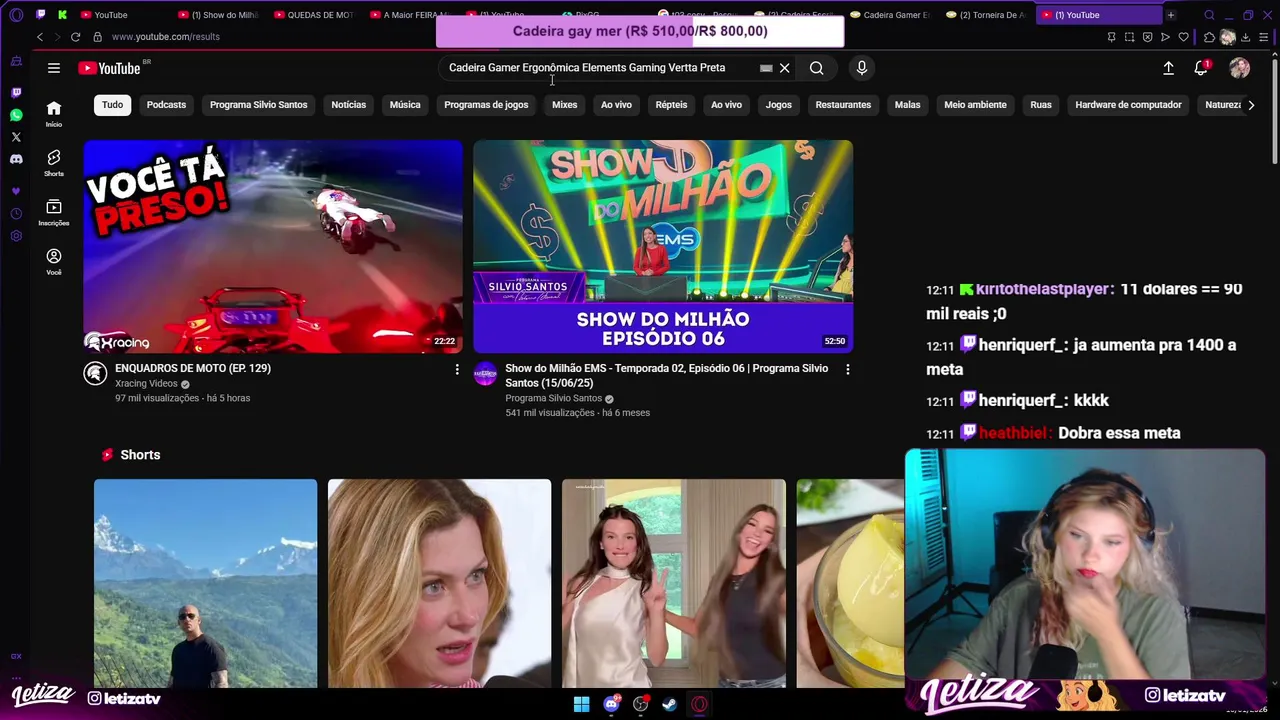The height and width of the screenshot is (720, 1280).
Task: Open the Xracing channel avatar
Action: pyautogui.click(x=95, y=373)
